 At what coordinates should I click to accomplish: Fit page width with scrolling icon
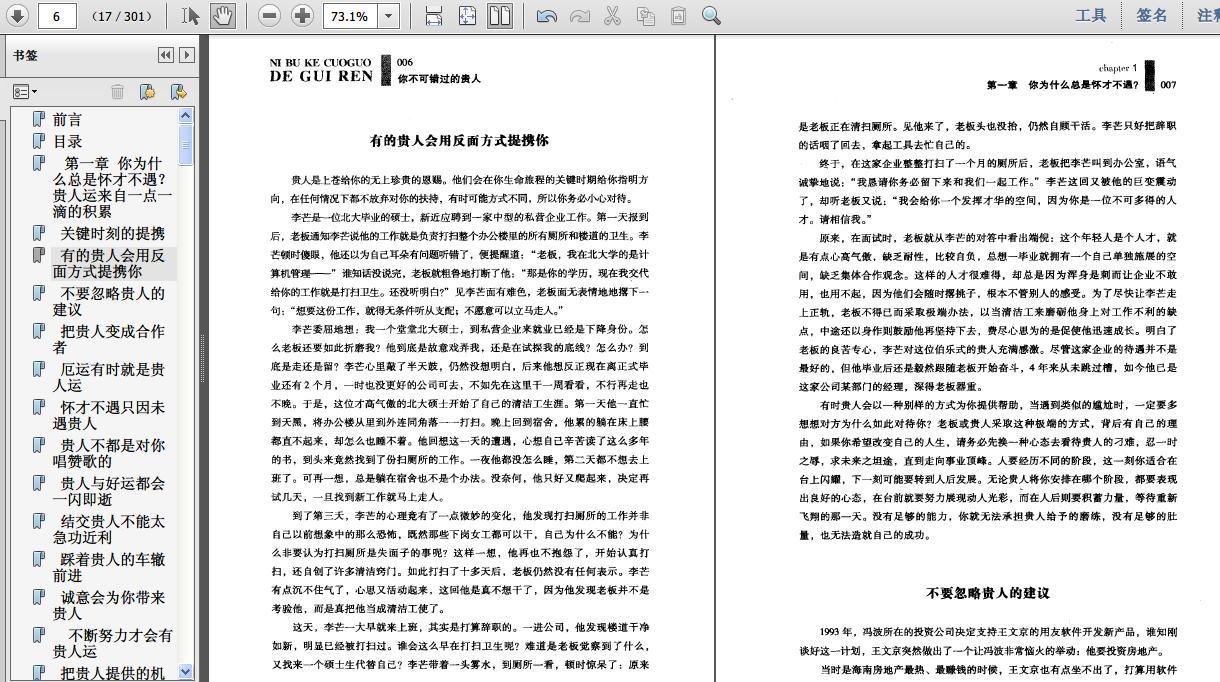coord(433,15)
